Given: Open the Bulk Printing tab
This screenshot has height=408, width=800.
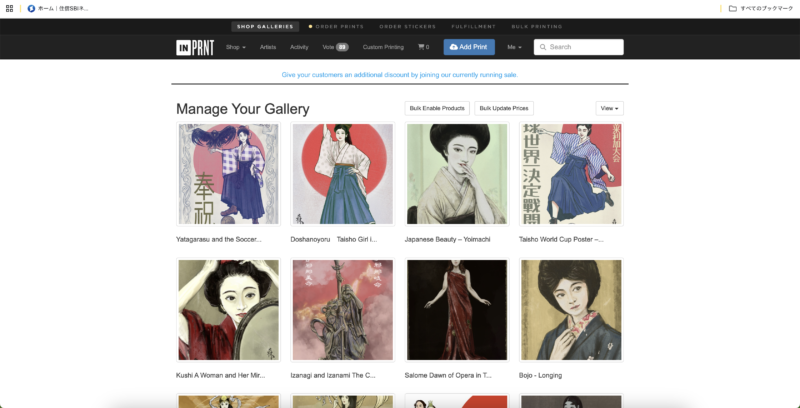Looking at the screenshot, I should (x=537, y=27).
